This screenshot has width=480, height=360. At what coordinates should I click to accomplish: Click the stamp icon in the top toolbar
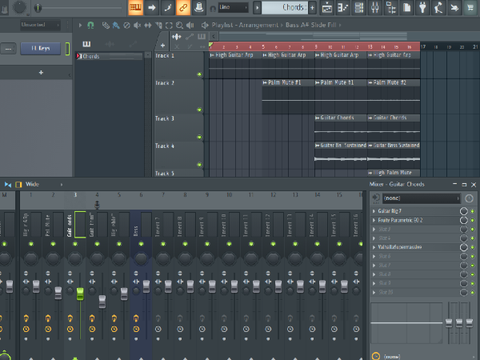pyautogui.click(x=199, y=7)
